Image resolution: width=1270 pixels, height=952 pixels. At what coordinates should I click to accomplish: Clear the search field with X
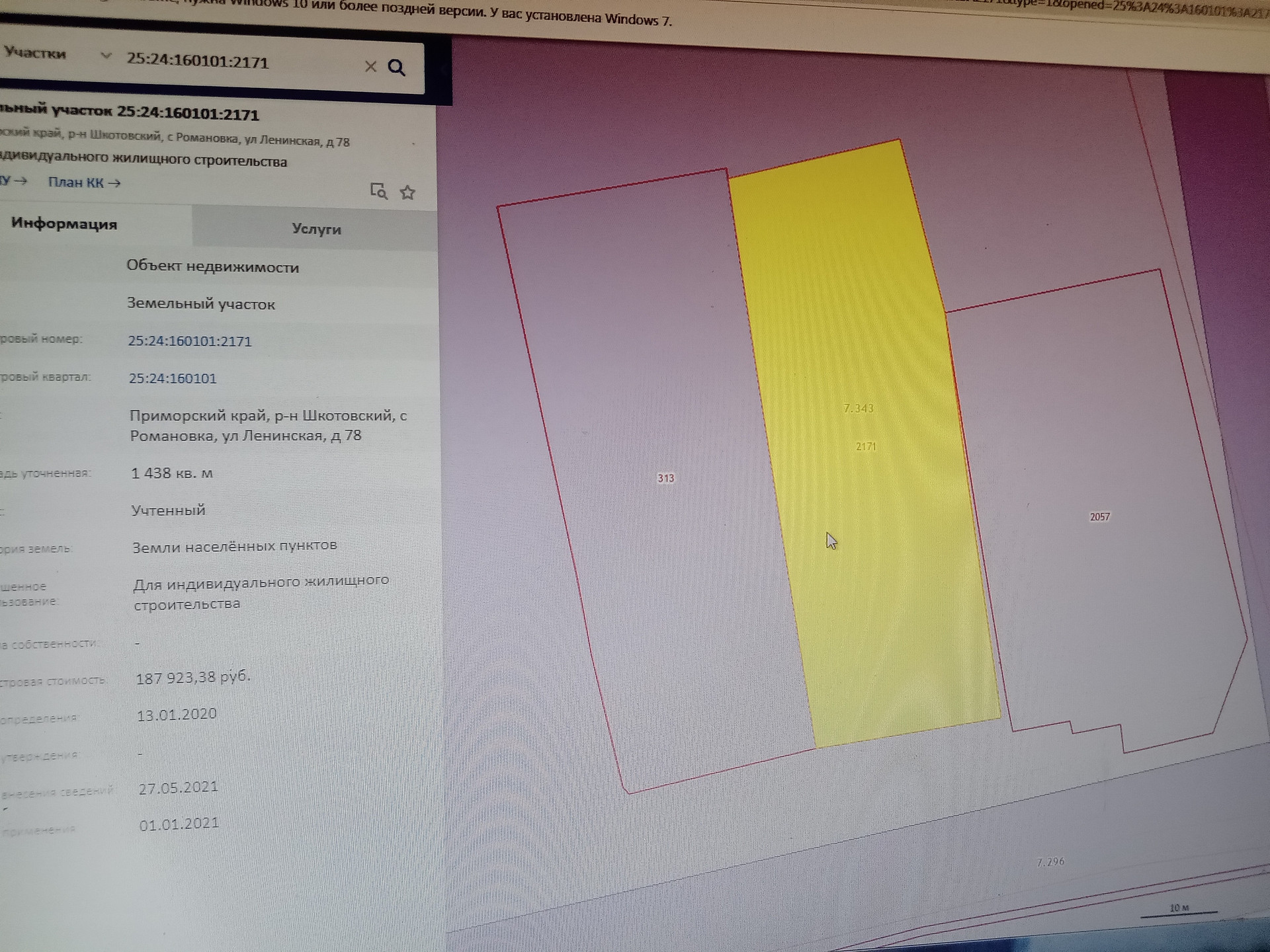[x=370, y=66]
